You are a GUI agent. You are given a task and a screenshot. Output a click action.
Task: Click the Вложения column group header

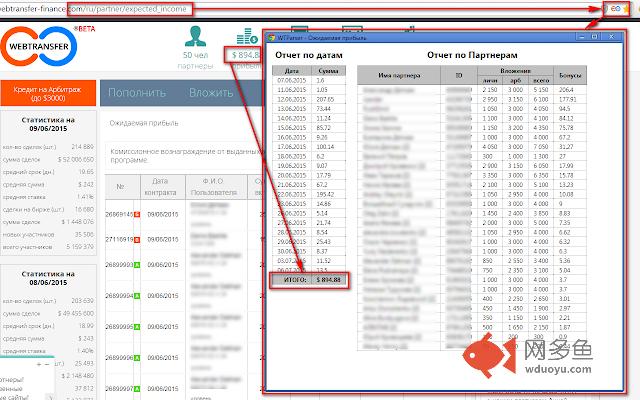pos(516,71)
